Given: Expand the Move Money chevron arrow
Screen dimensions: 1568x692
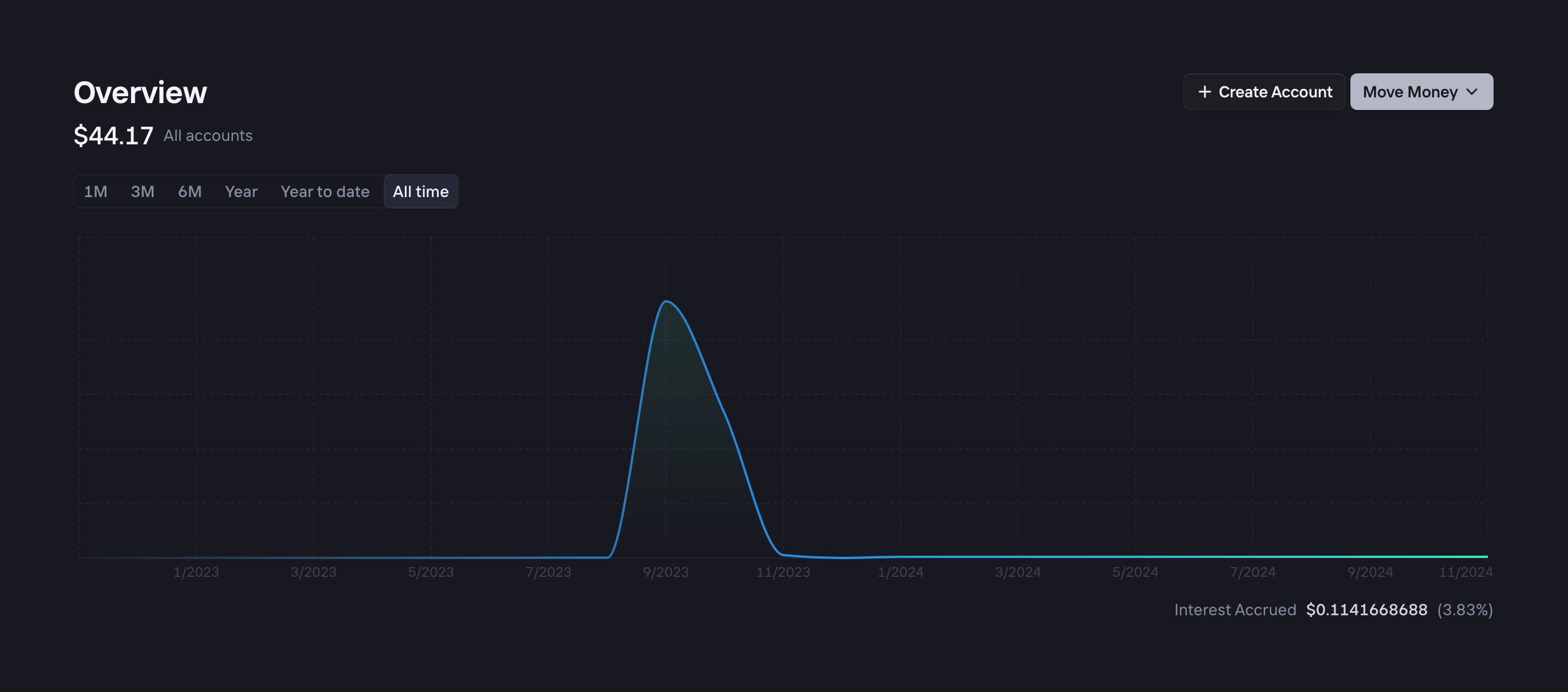Looking at the screenshot, I should [x=1472, y=92].
